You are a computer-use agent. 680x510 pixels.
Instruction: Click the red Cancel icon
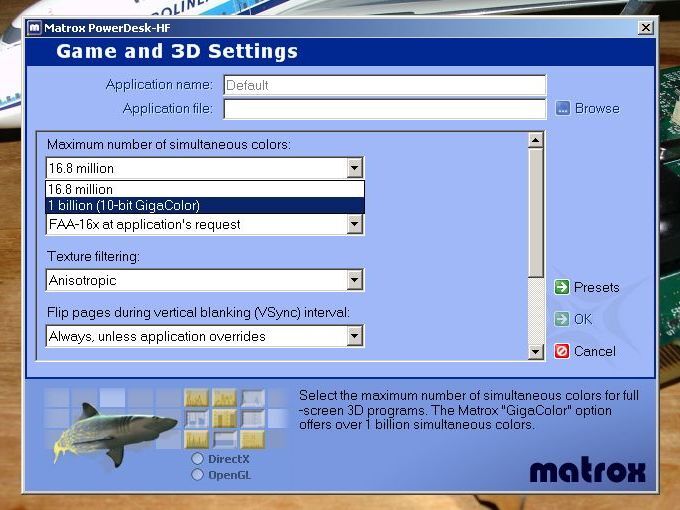coord(562,351)
